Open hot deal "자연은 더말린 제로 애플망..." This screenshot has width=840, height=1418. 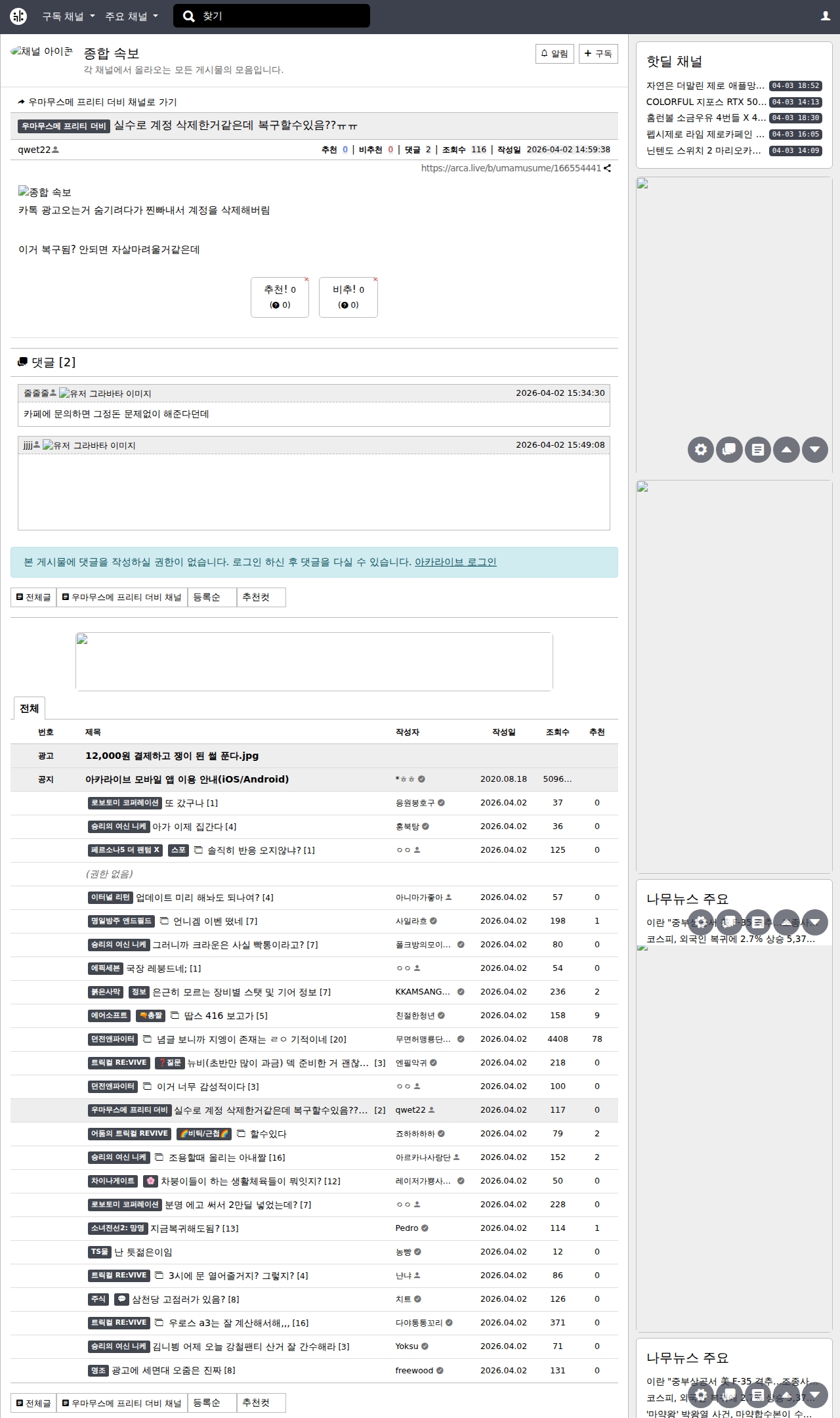(705, 85)
